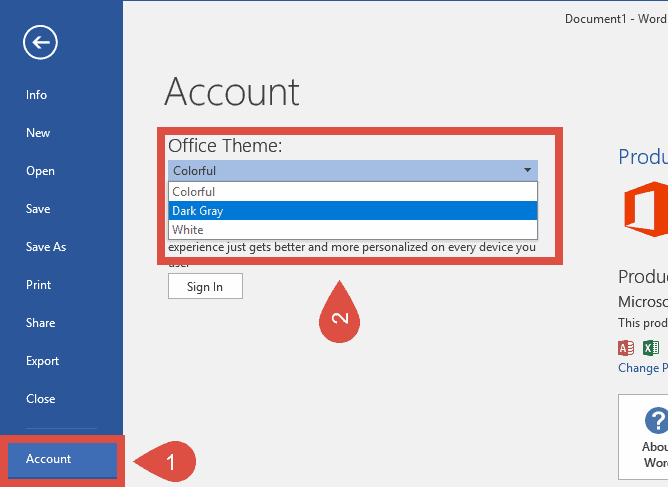668x487 pixels.
Task: Go to the Share section
Action: tap(40, 323)
